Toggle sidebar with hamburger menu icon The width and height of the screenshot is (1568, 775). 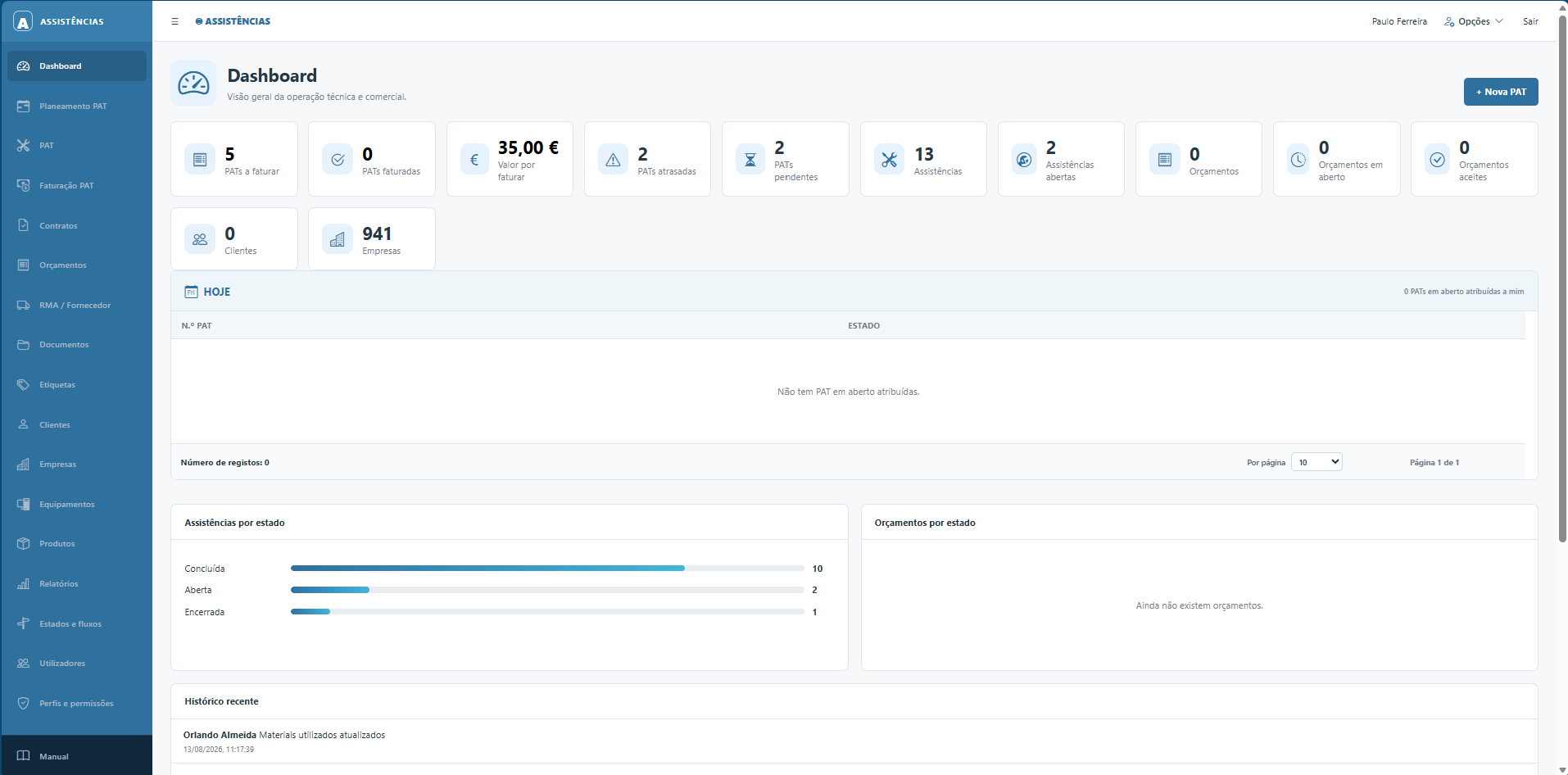[x=174, y=21]
